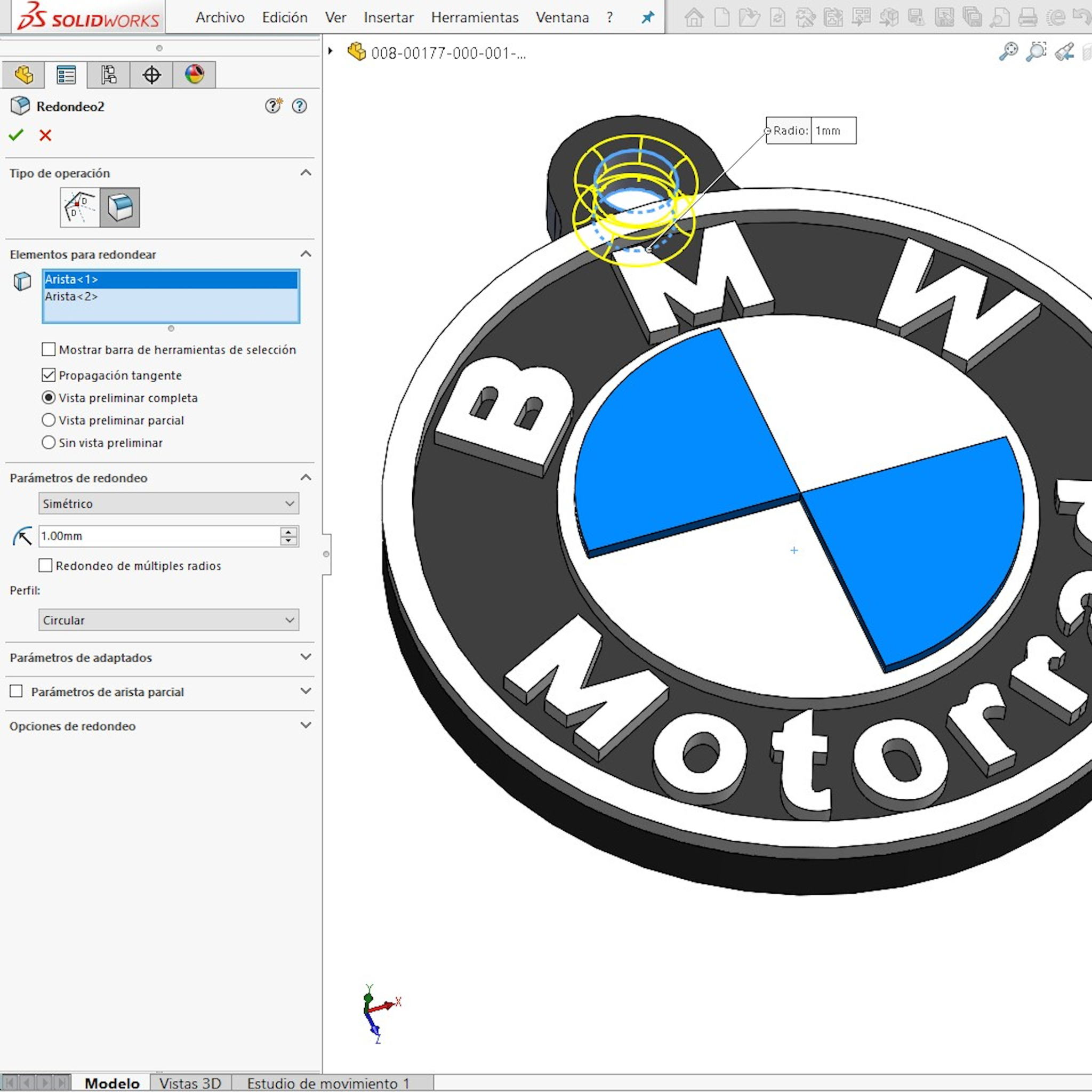Click the Print icon in the toolbar
The width and height of the screenshot is (1092, 1092).
(1027, 18)
